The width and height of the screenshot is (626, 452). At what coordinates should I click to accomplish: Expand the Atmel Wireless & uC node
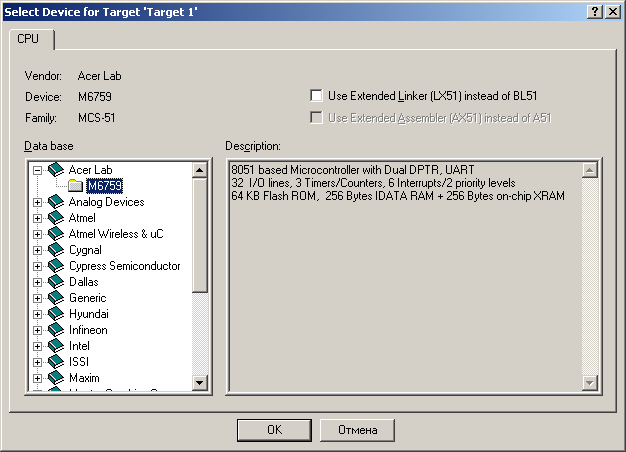coord(38,234)
